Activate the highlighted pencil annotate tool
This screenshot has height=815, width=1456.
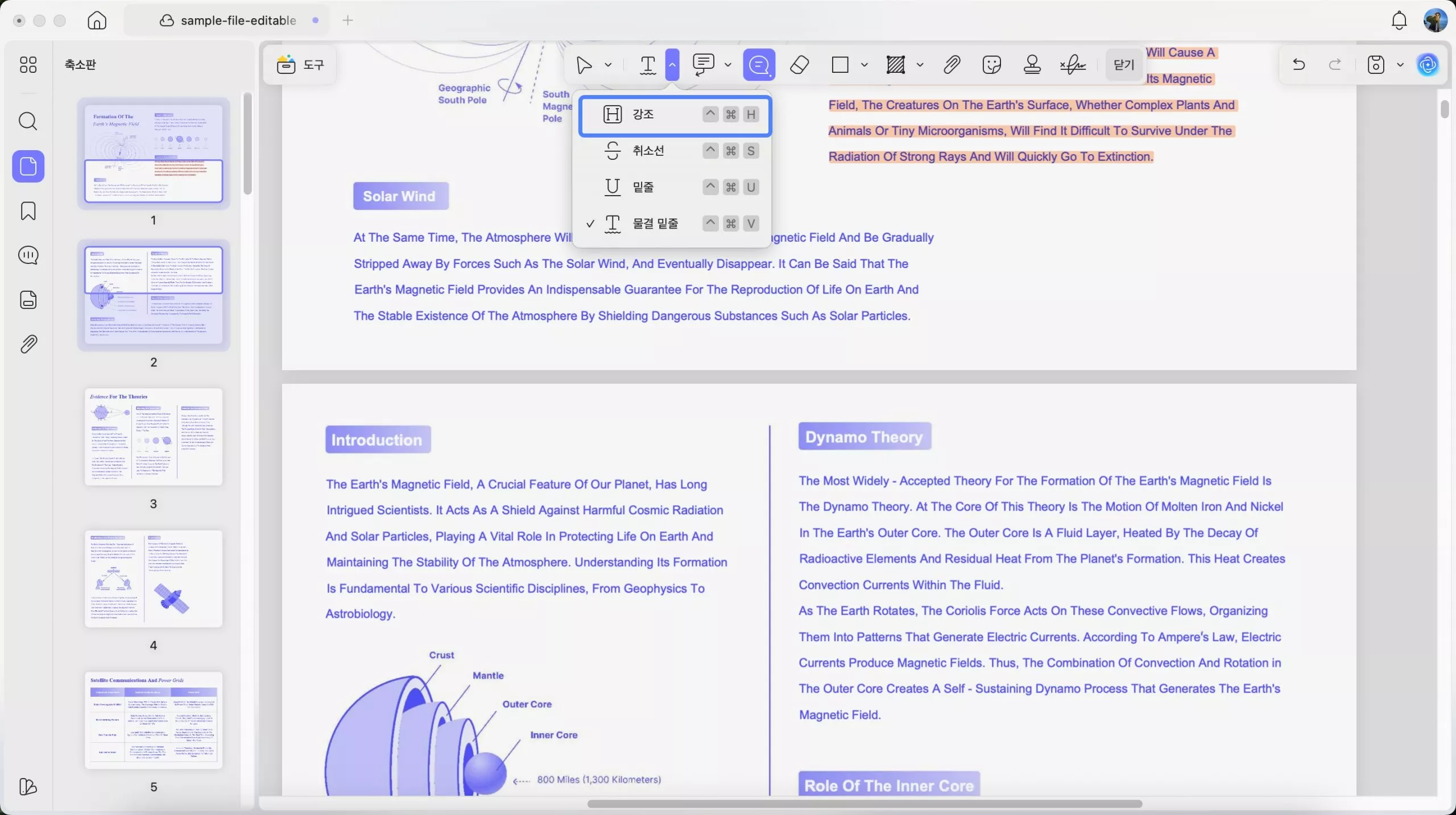759,65
